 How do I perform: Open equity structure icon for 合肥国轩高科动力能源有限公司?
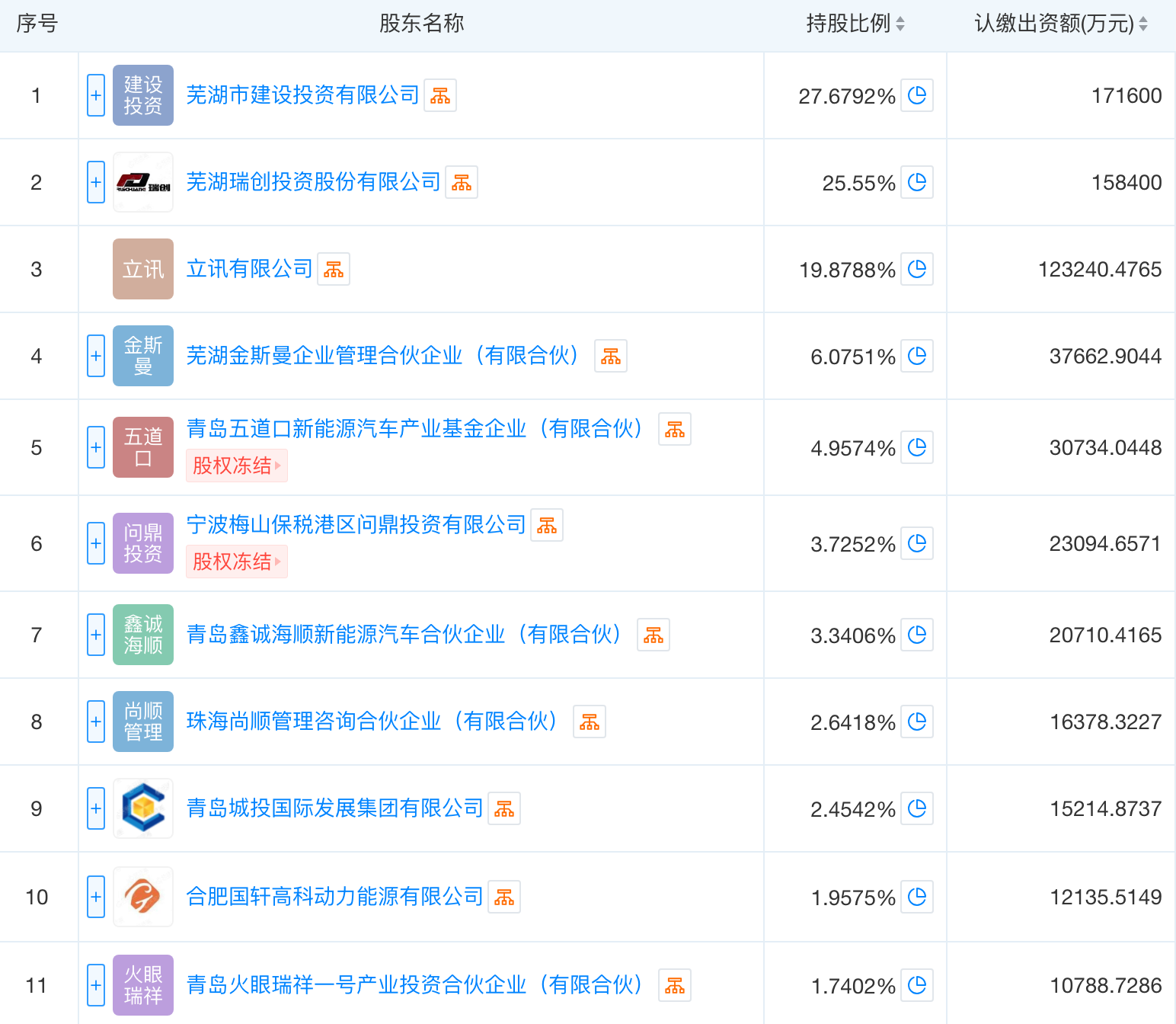point(504,897)
